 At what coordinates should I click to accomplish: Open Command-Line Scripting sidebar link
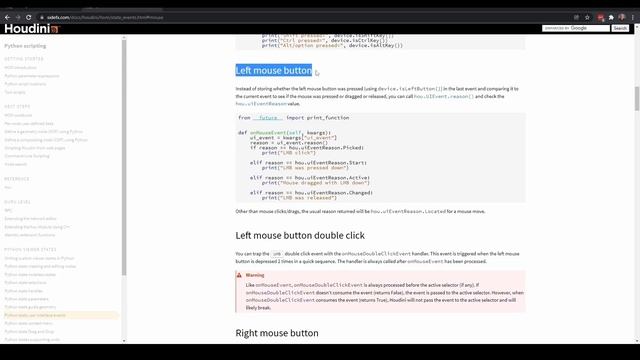(x=27, y=156)
